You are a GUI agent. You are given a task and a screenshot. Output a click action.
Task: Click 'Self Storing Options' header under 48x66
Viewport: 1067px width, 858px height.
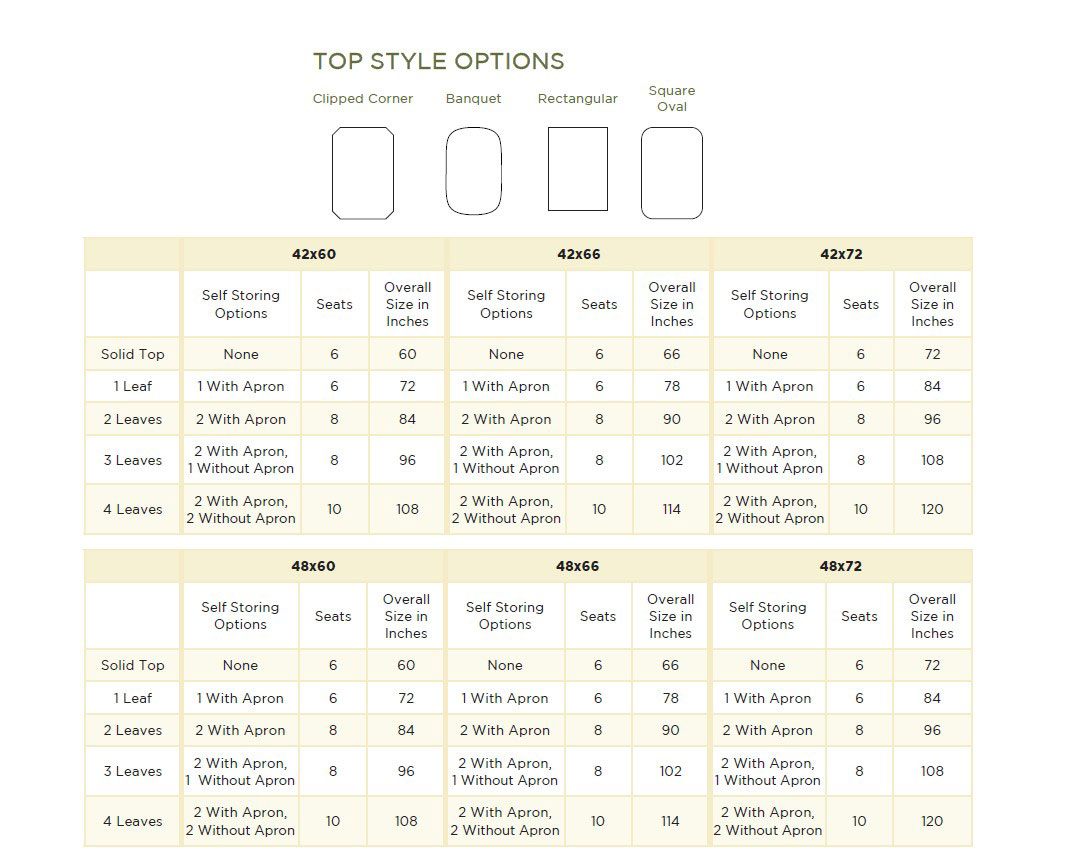pos(505,616)
